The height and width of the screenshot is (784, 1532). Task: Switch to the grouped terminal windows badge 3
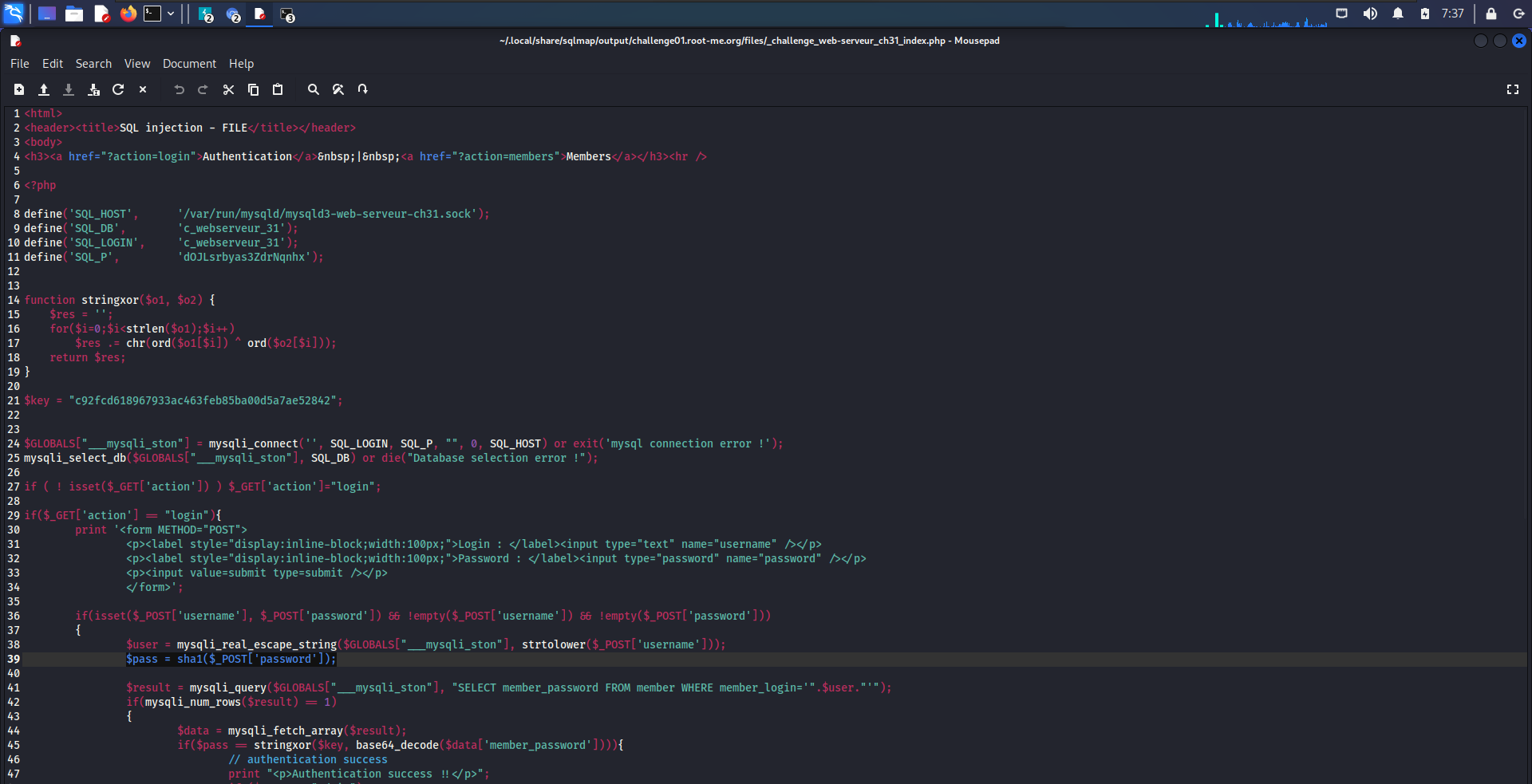287,14
